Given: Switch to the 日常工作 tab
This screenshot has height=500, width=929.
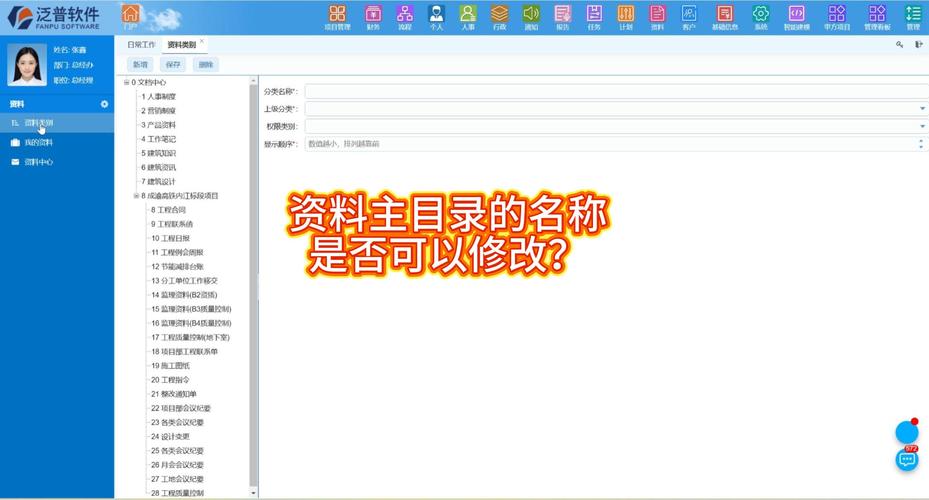Looking at the screenshot, I should 141,44.
